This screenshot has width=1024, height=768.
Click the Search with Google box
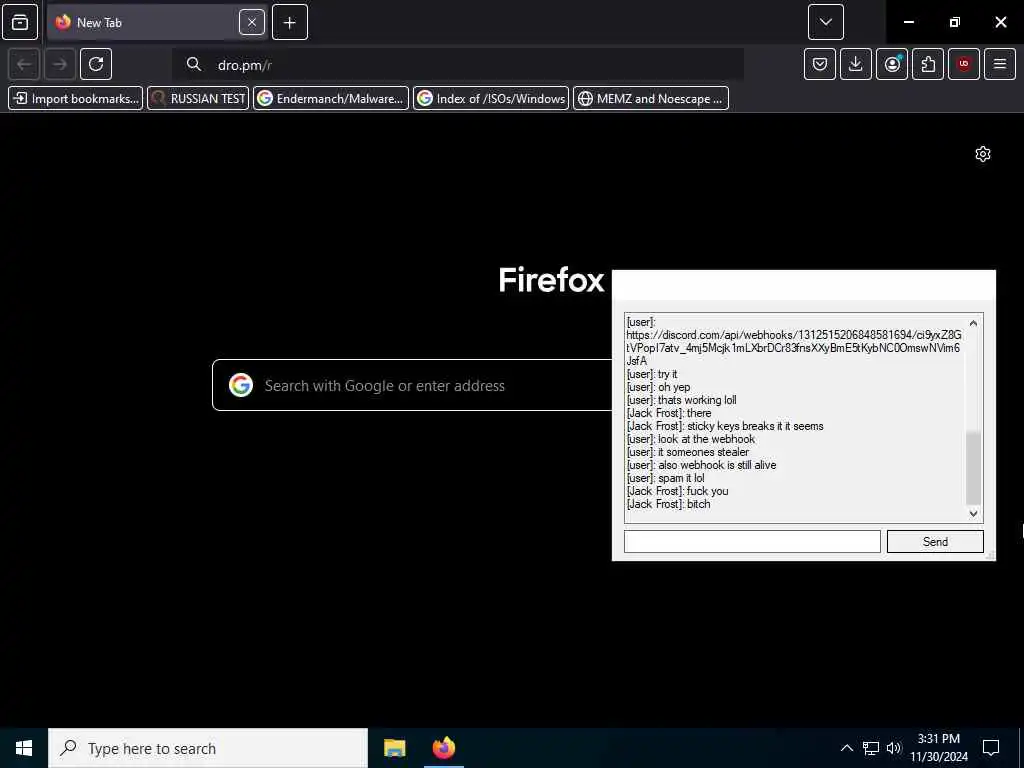point(412,385)
